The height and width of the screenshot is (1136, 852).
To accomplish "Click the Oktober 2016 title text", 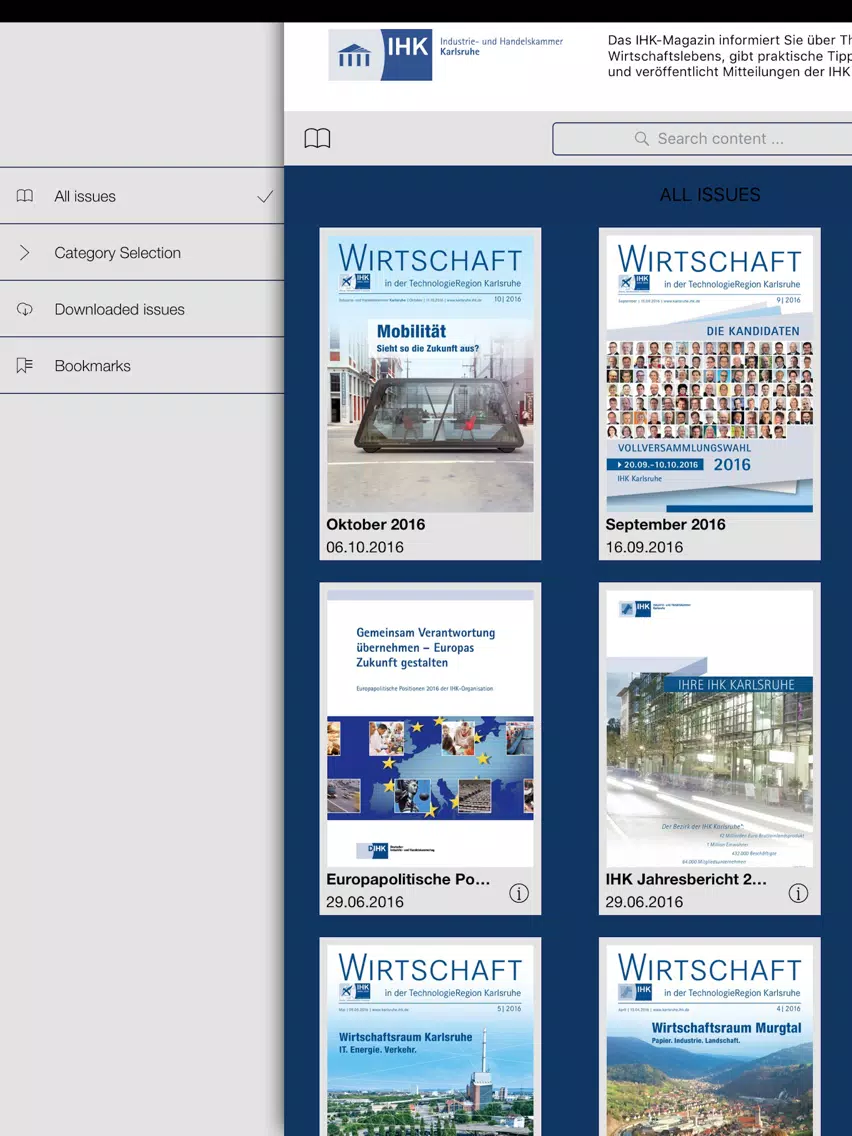I will point(375,525).
